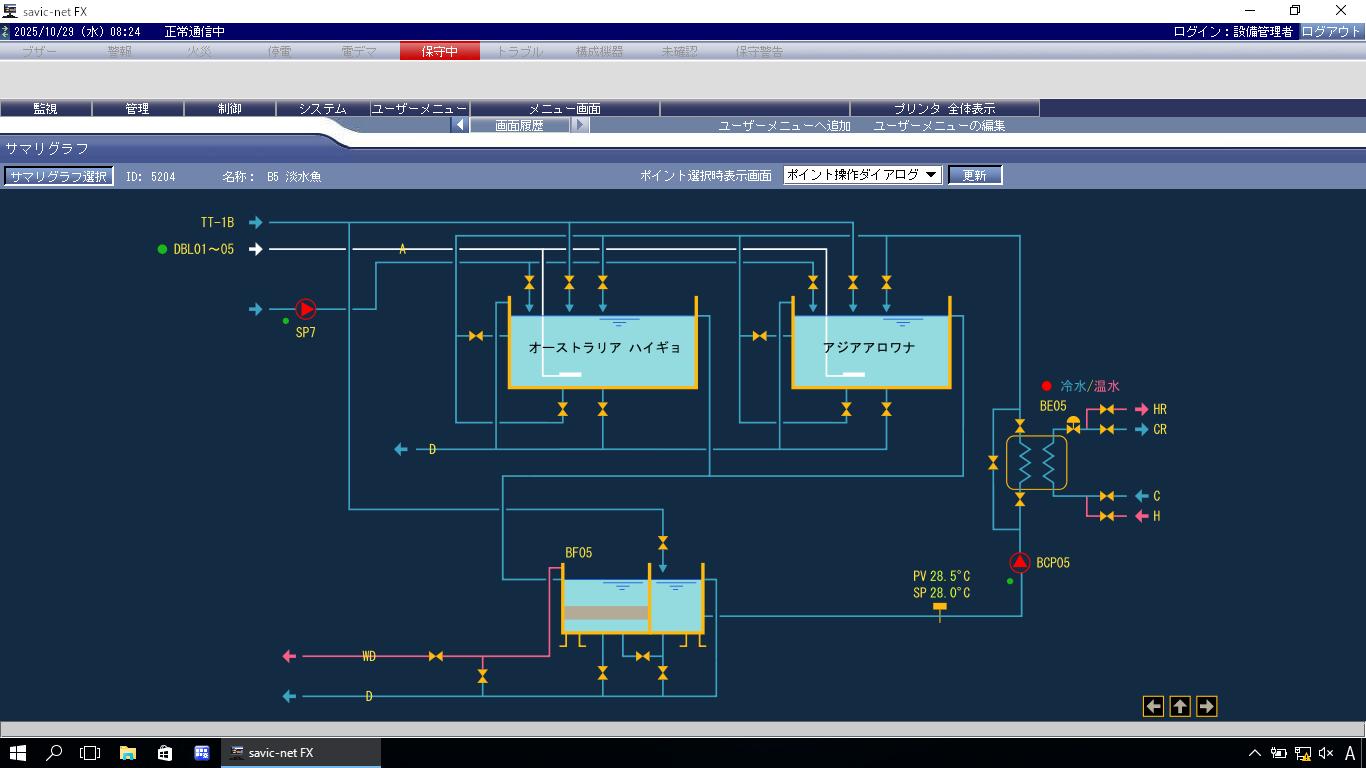Click the red 冷水/温水 status indicator
Viewport: 1366px width, 768px height.
(1046, 386)
